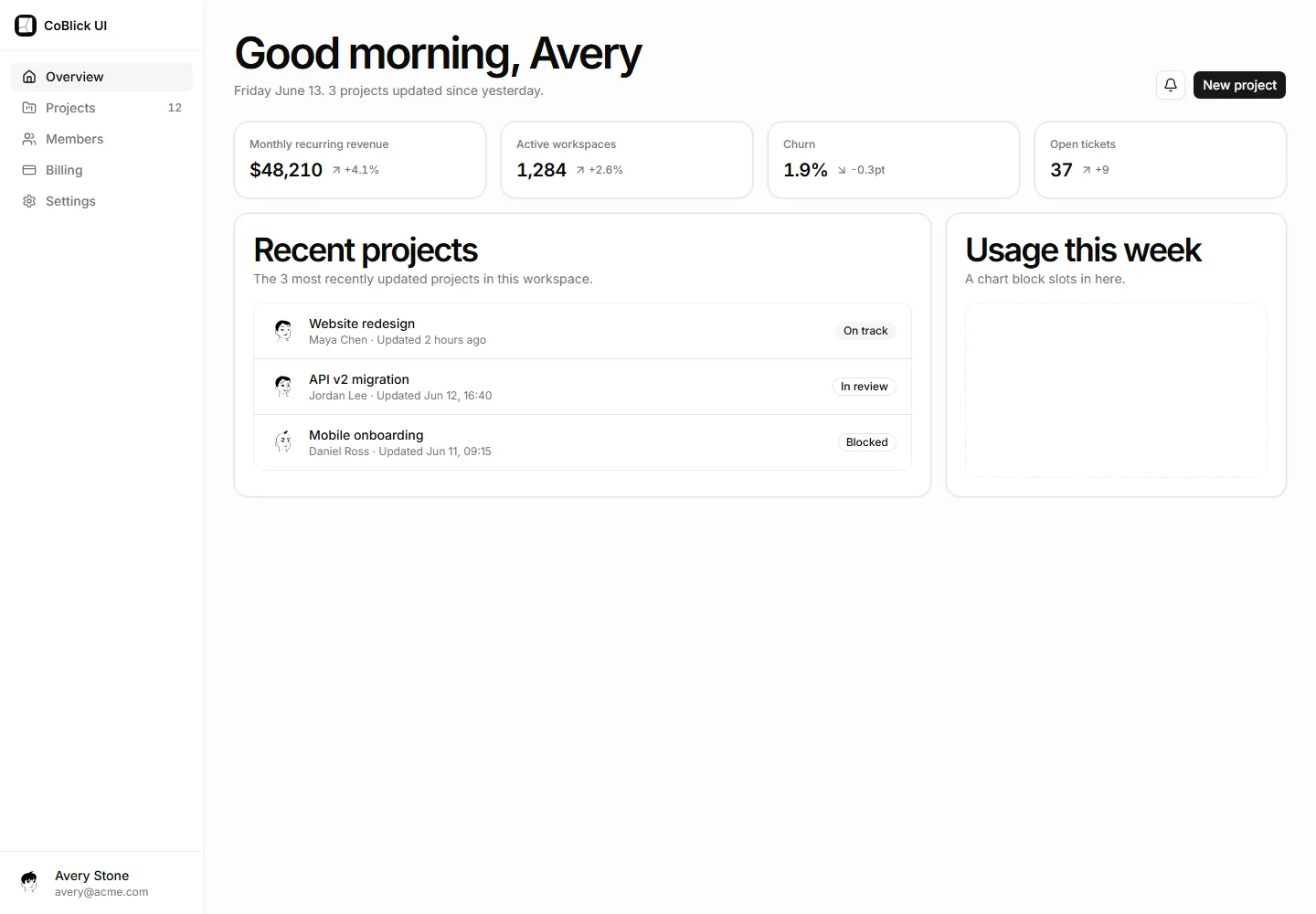Click the Projects count badge 12
This screenshot has height=914, width=1316.
175,108
